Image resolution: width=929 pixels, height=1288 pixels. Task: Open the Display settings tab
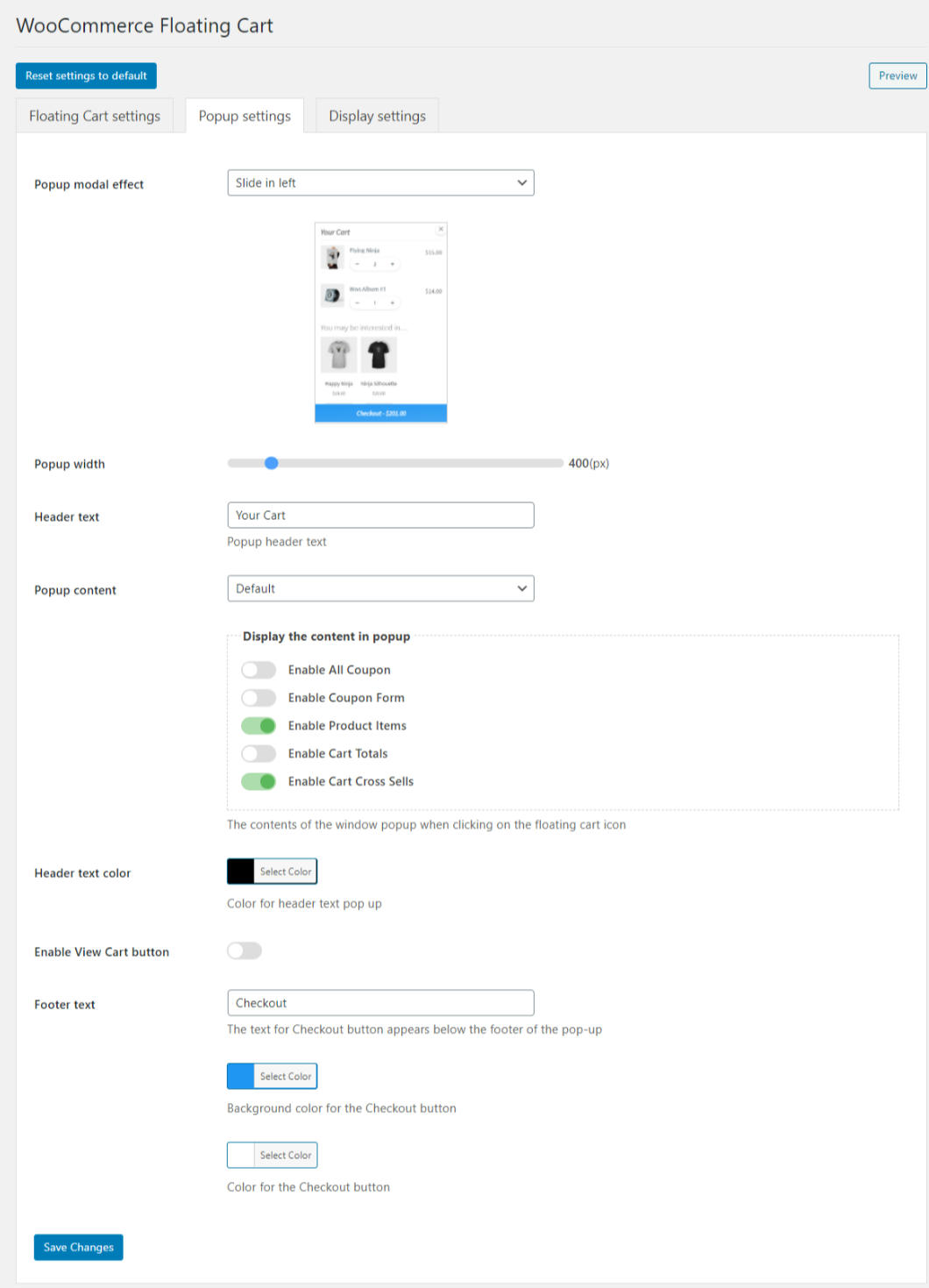[x=377, y=116]
